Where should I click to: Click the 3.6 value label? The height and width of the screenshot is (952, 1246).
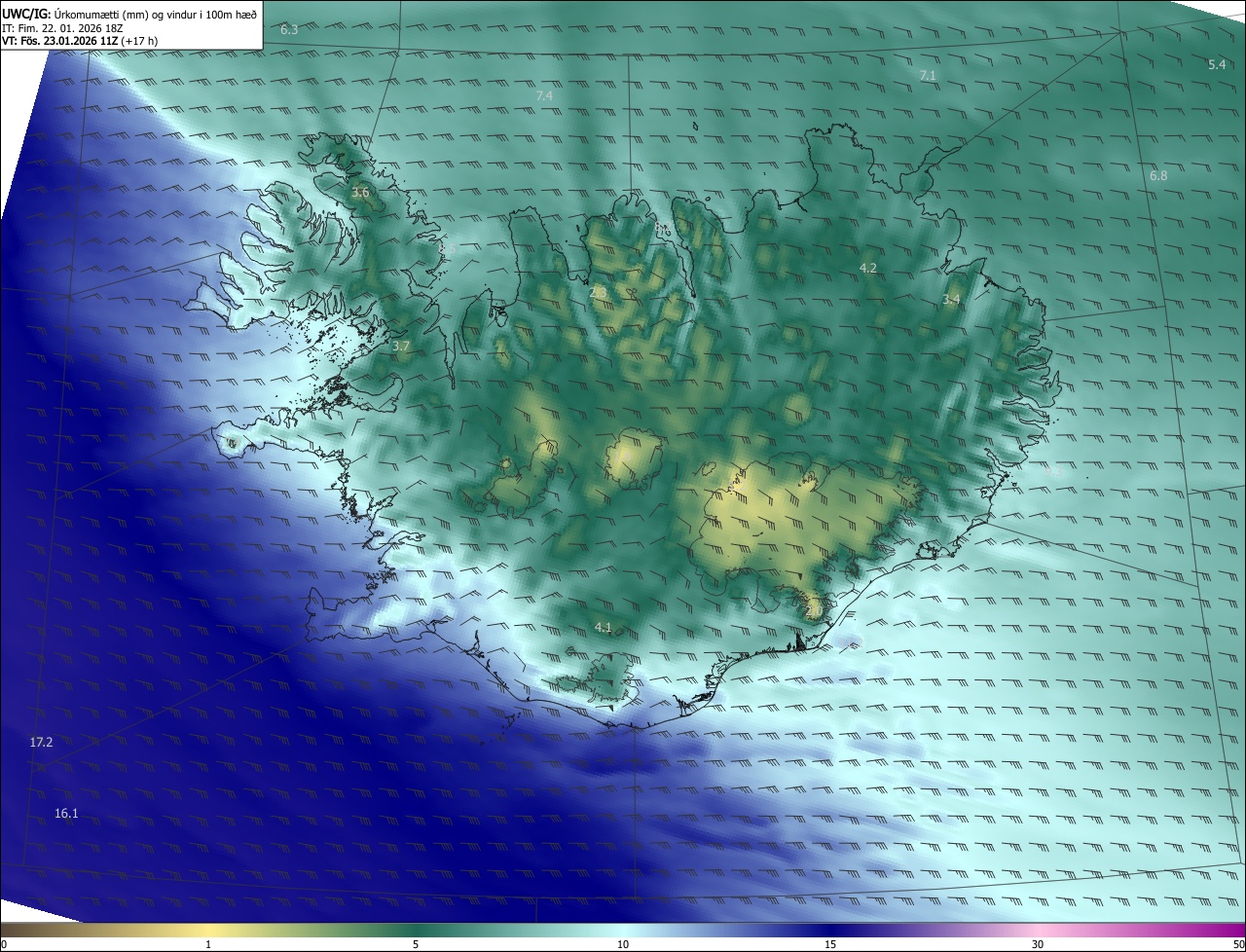[360, 193]
